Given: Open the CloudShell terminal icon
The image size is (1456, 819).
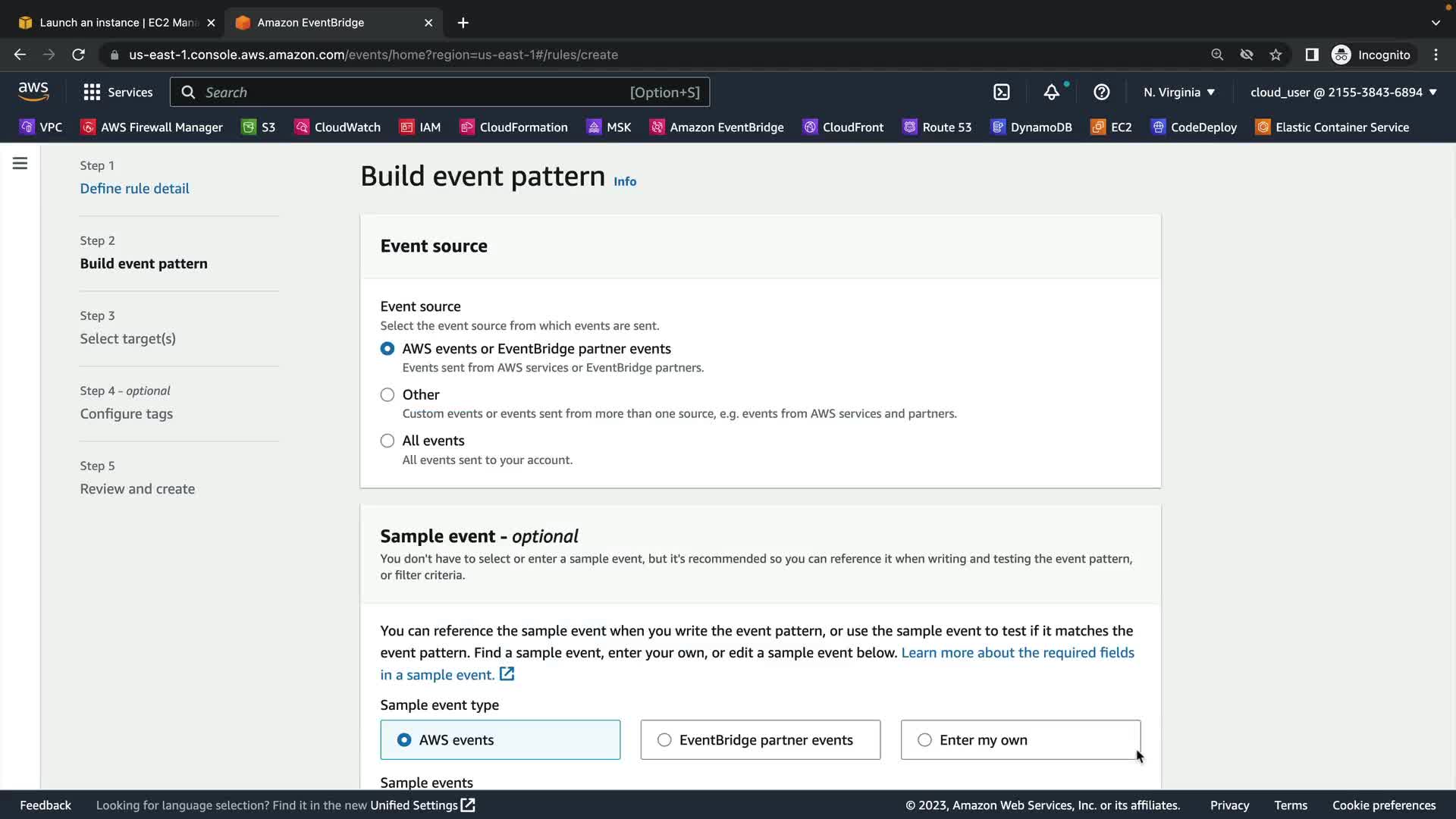Looking at the screenshot, I should click(x=1001, y=93).
